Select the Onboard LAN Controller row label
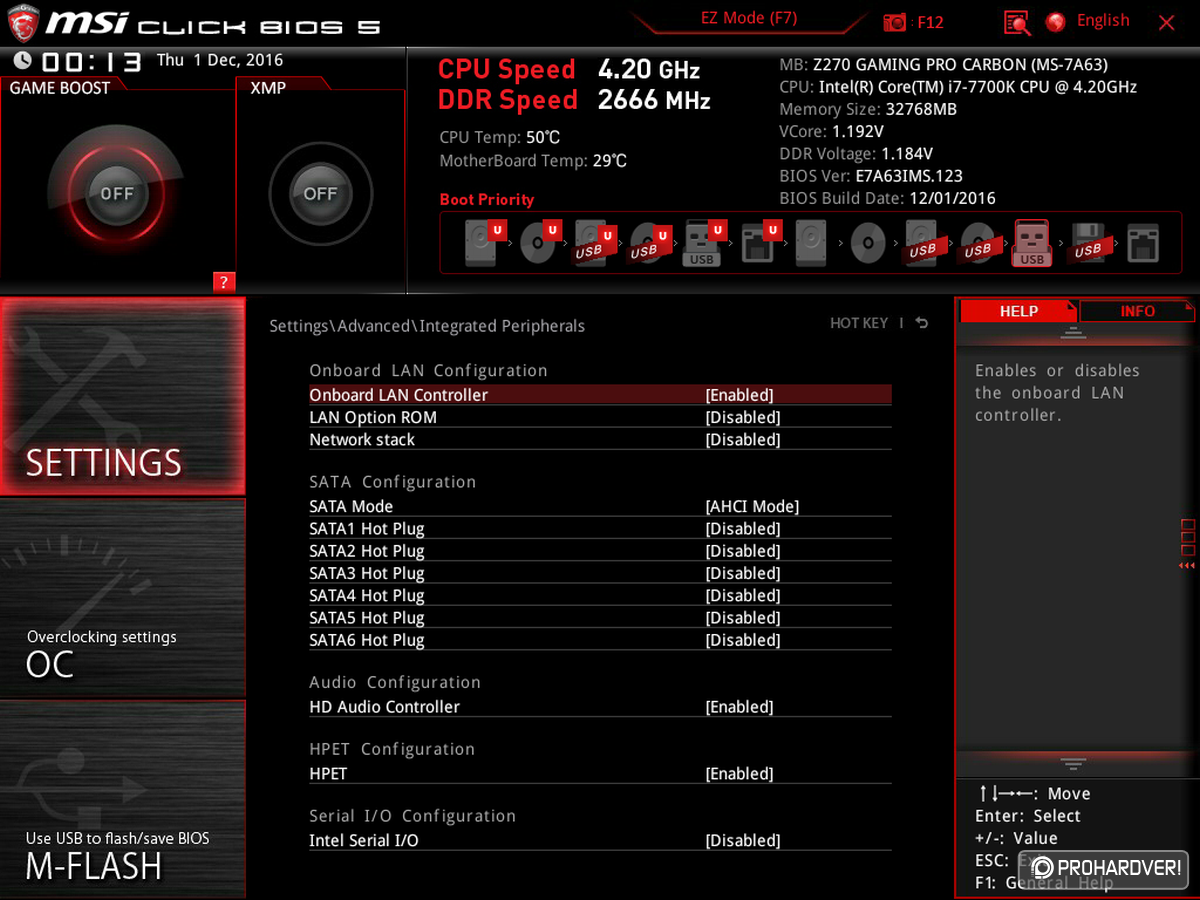The image size is (1200, 900). click(398, 395)
